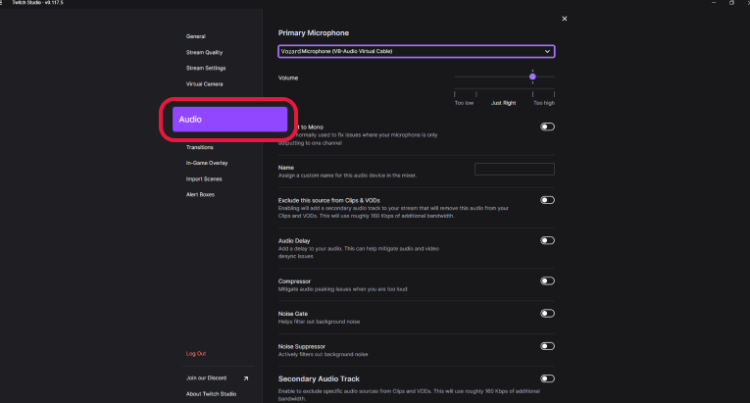The height and width of the screenshot is (403, 750).
Task: Click the external link icon beside Join our Discord
Action: (245, 378)
